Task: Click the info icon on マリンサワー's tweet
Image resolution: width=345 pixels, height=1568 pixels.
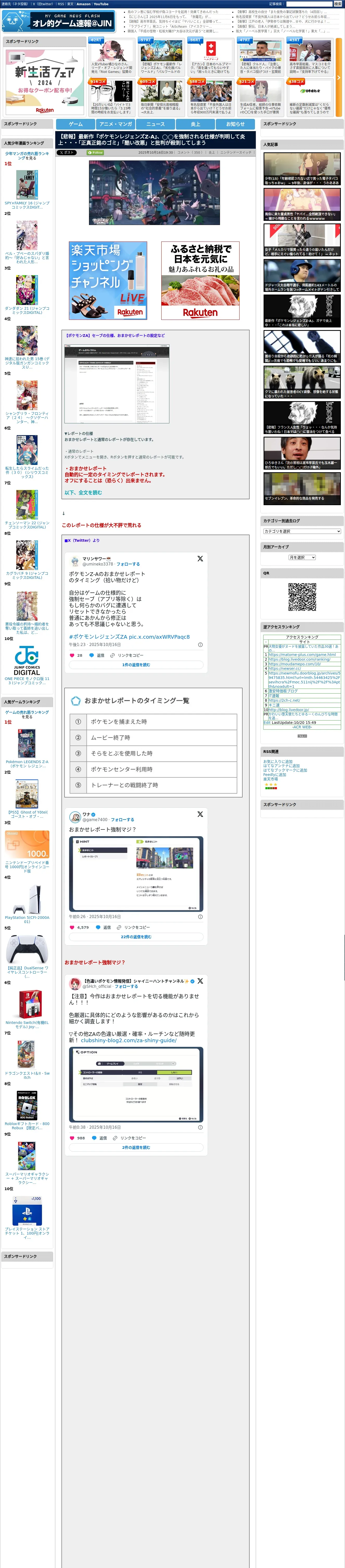Action: pyautogui.click(x=200, y=645)
